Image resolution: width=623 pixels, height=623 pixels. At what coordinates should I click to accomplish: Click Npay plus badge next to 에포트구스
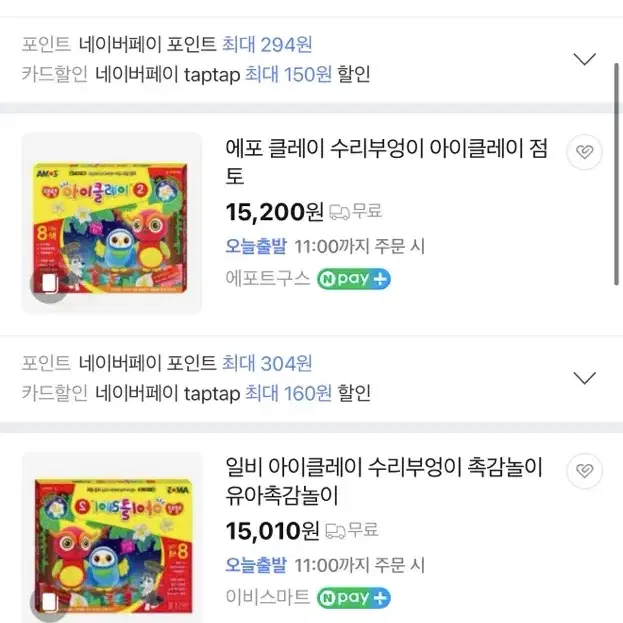tap(354, 279)
